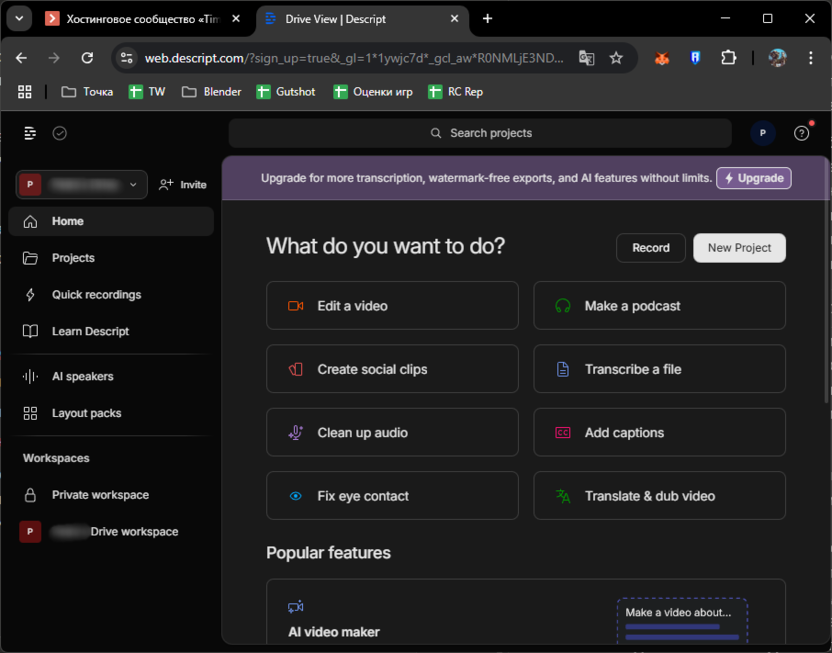The width and height of the screenshot is (832, 653).
Task: Open Layout packs in sidebar
Action: [x=111, y=413]
